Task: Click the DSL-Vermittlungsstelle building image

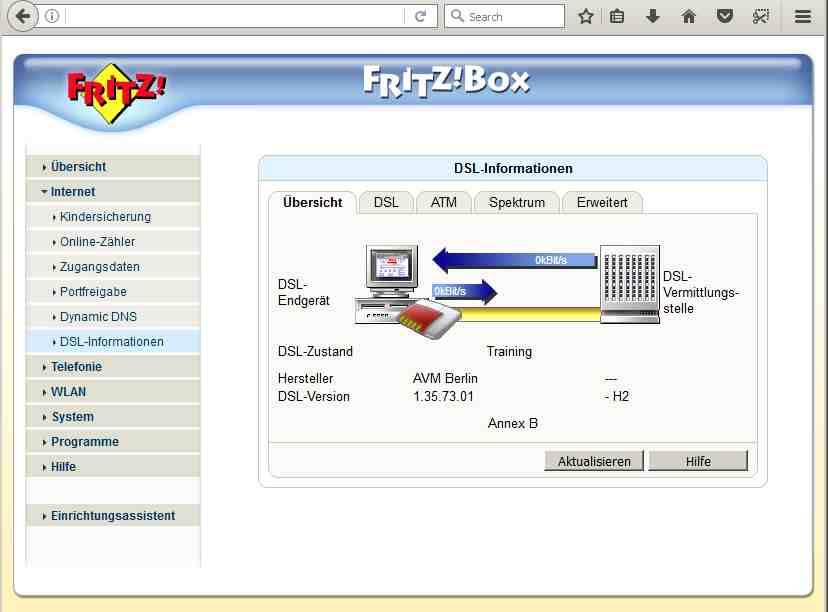Action: click(x=630, y=284)
